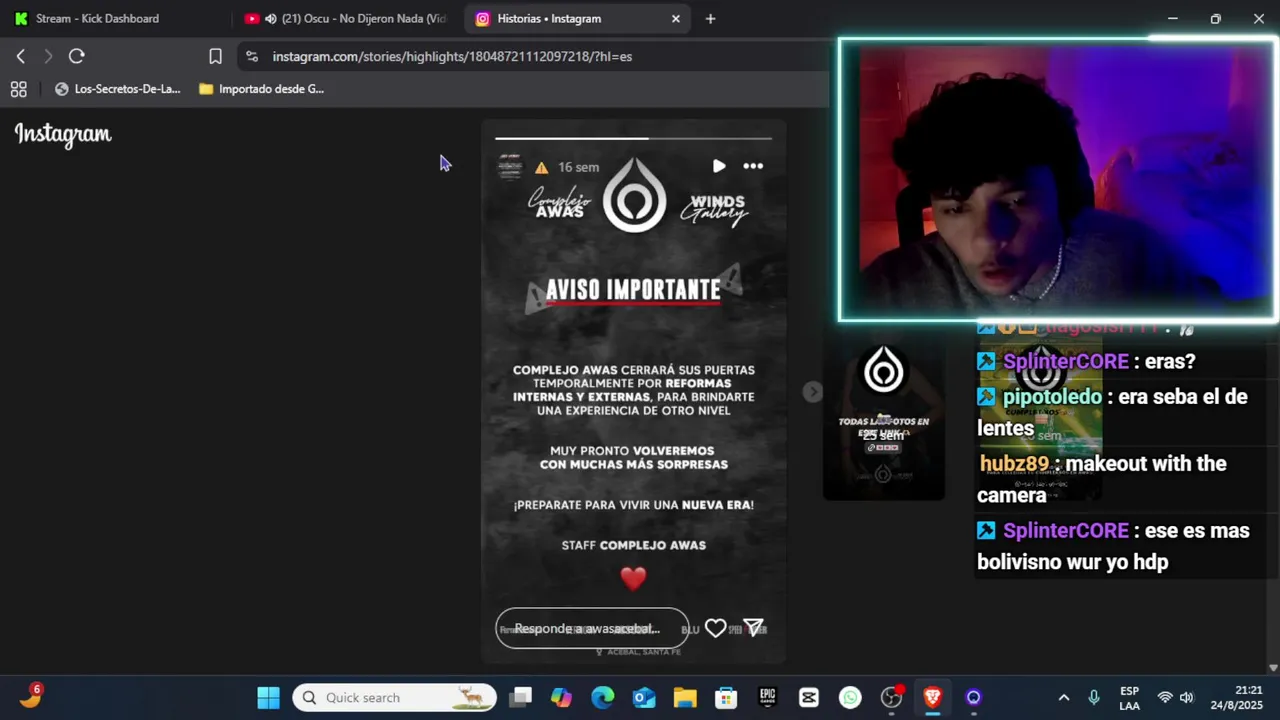
Task: Open OBS Studio from taskbar
Action: click(x=891, y=697)
